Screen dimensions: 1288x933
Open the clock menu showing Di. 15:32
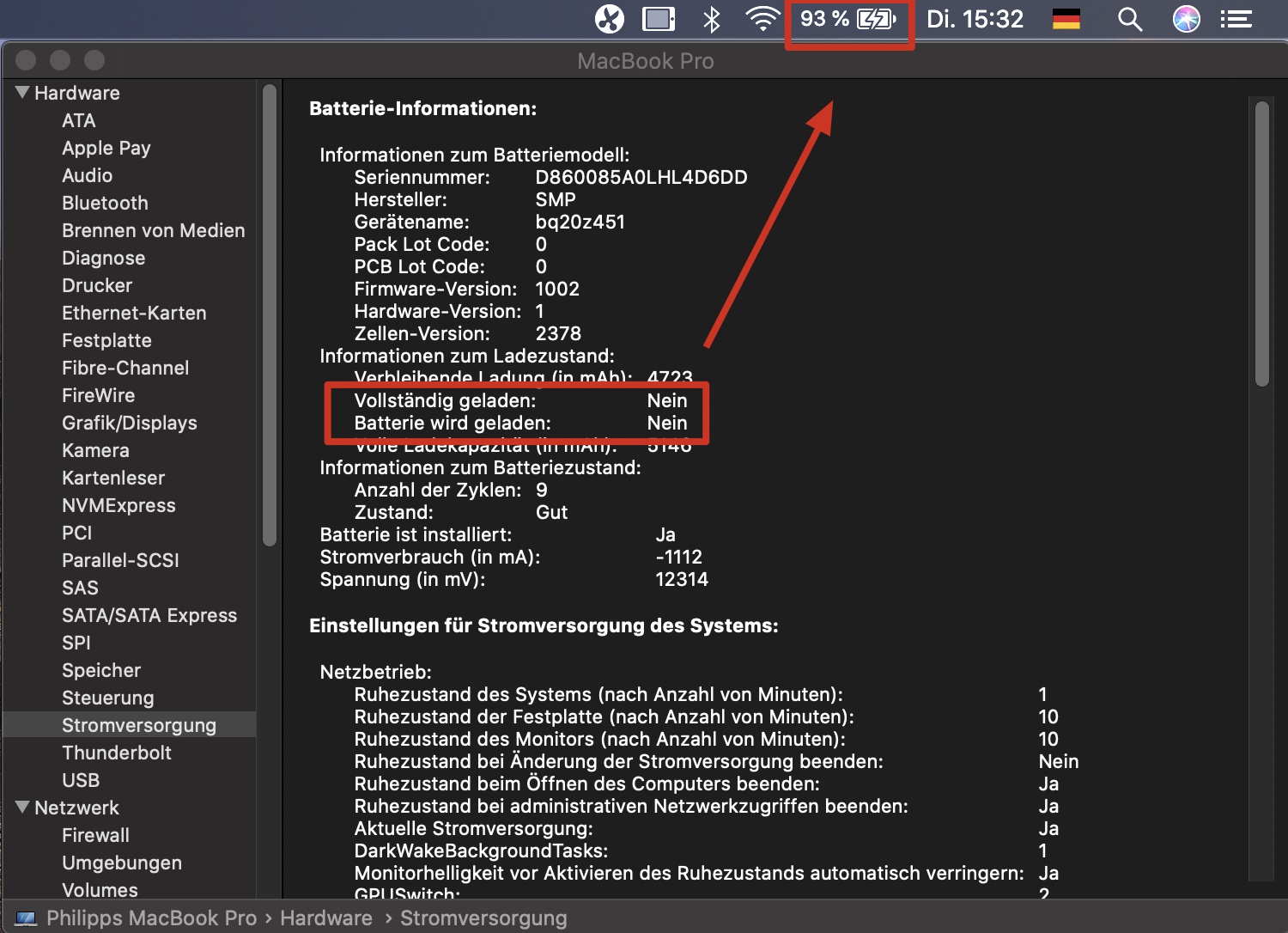coord(975,18)
